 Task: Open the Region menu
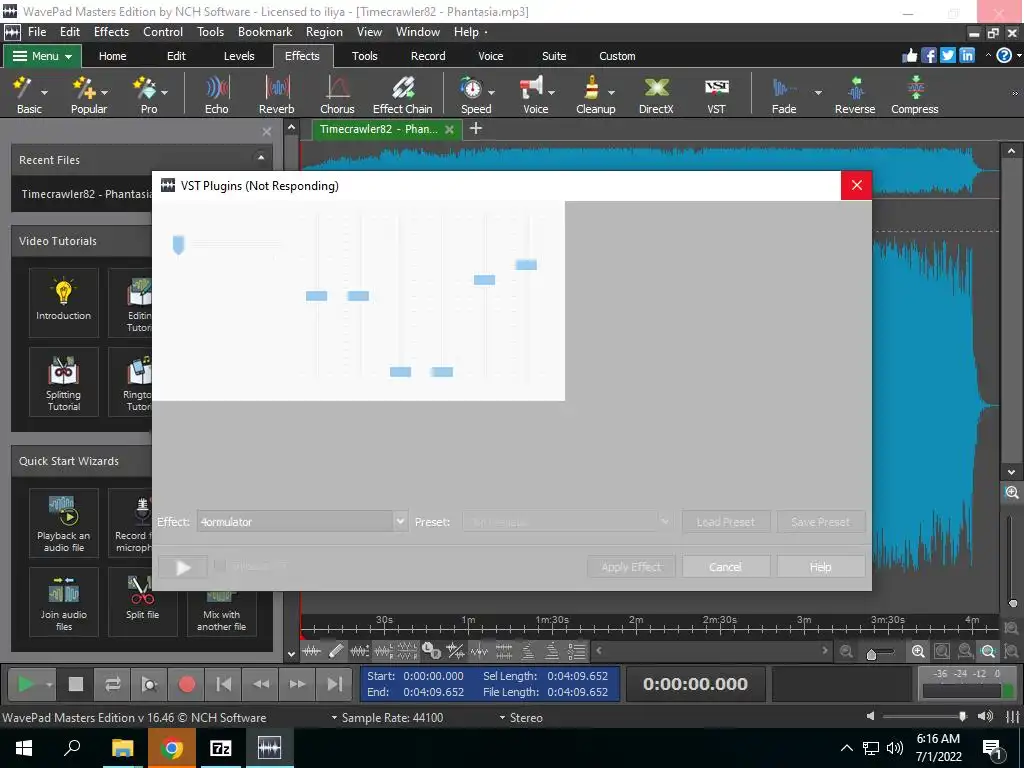click(324, 32)
